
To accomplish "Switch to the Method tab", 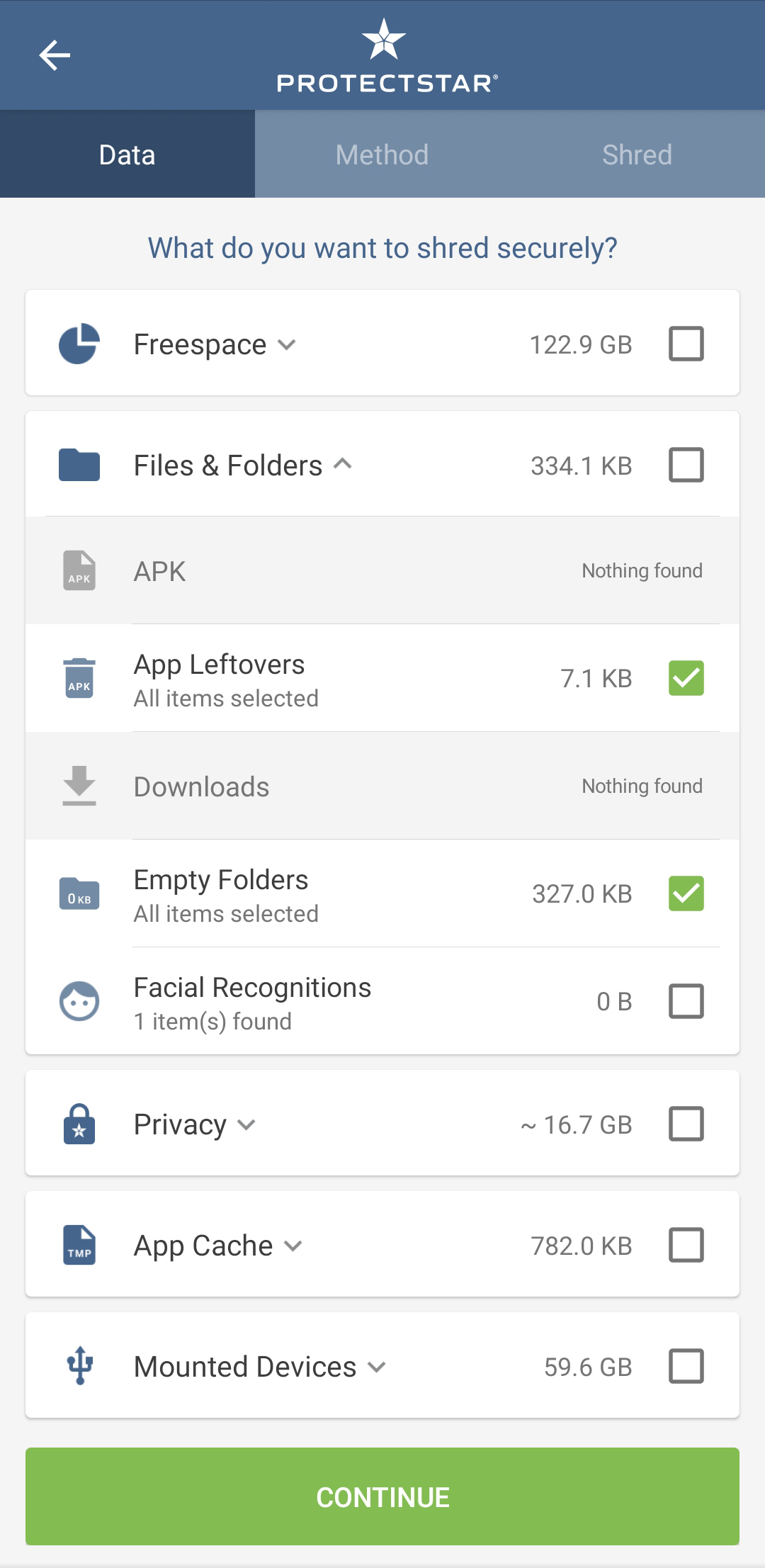I will [382, 154].
